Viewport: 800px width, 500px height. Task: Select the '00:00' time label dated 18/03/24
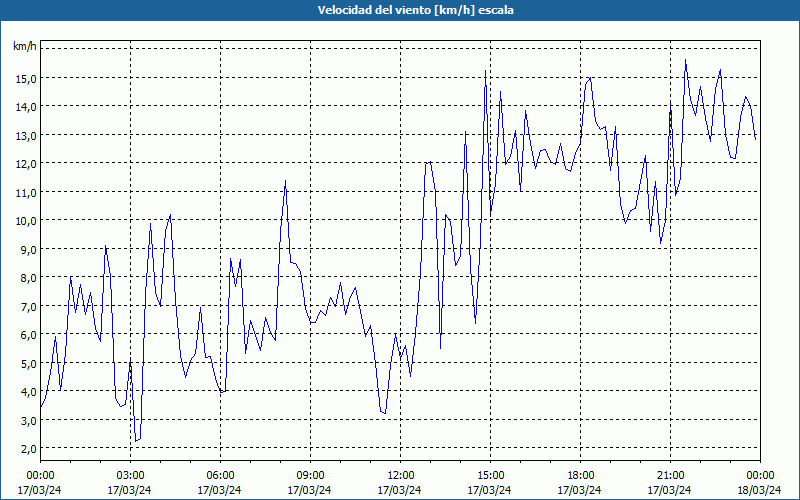[x=760, y=476]
